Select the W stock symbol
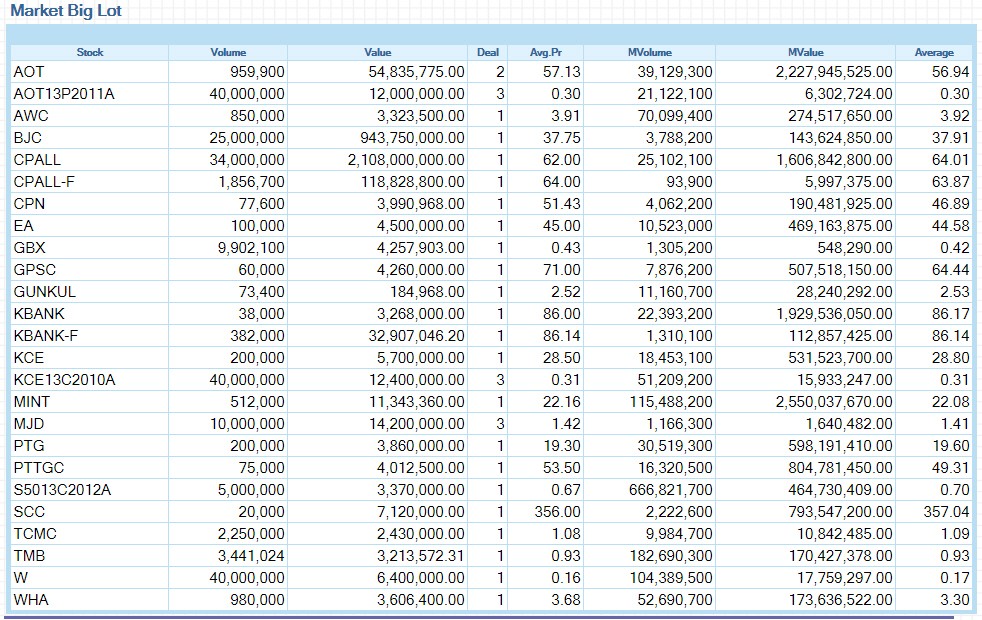Viewport: 982px width, 620px height. coord(21,577)
